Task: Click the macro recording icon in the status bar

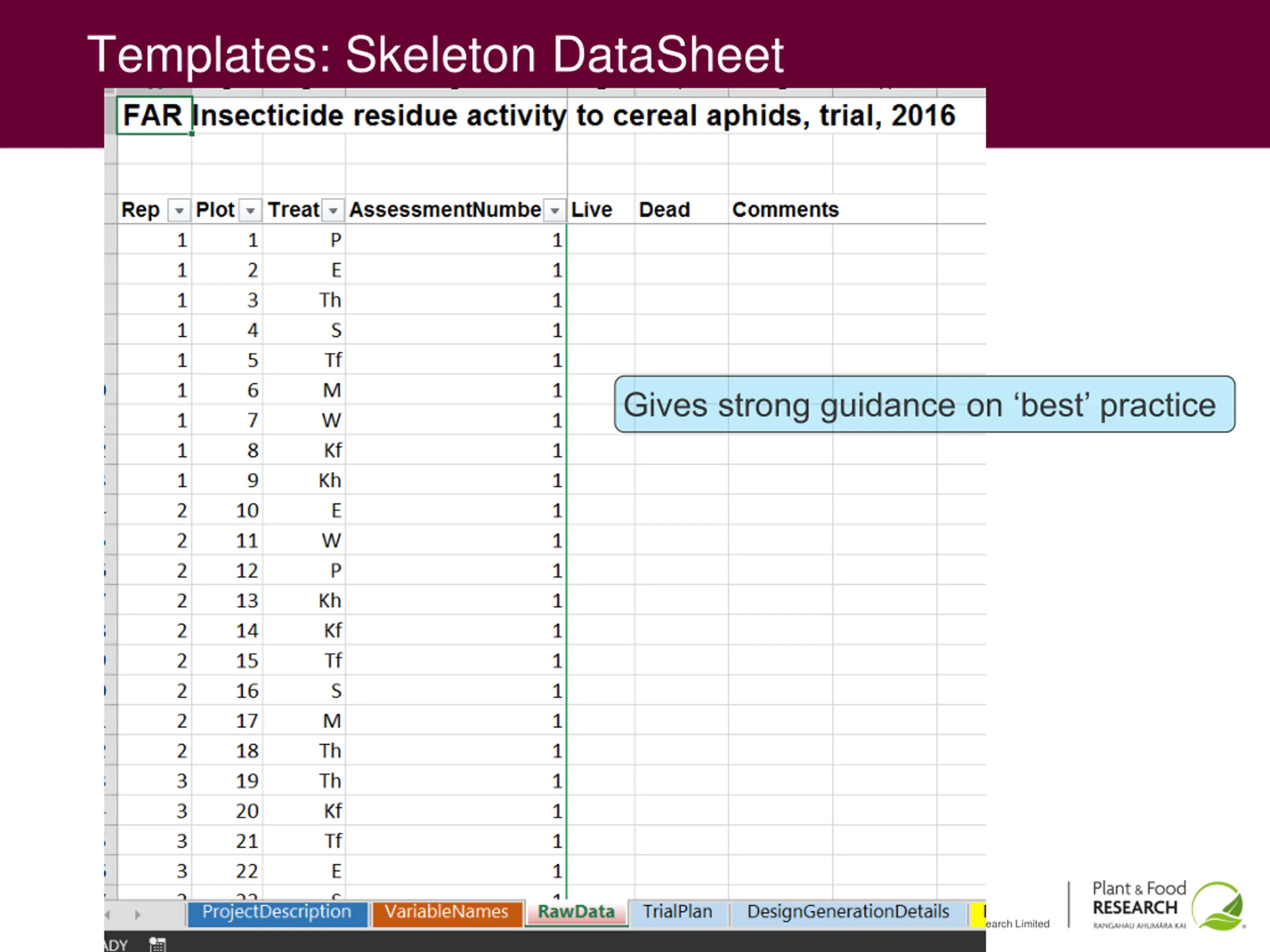Action: (157, 944)
